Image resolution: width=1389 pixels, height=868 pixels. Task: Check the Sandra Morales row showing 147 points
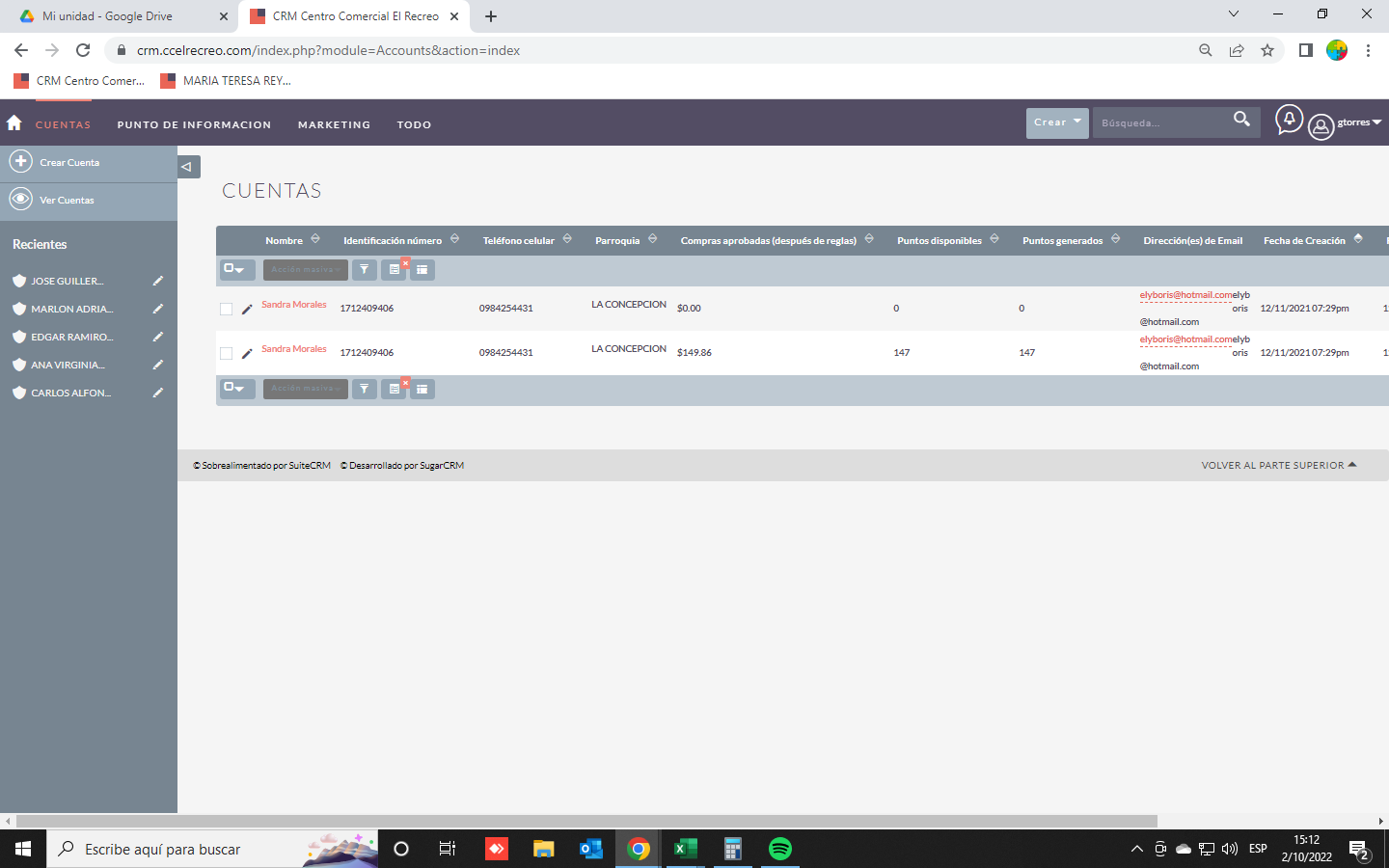tap(226, 354)
